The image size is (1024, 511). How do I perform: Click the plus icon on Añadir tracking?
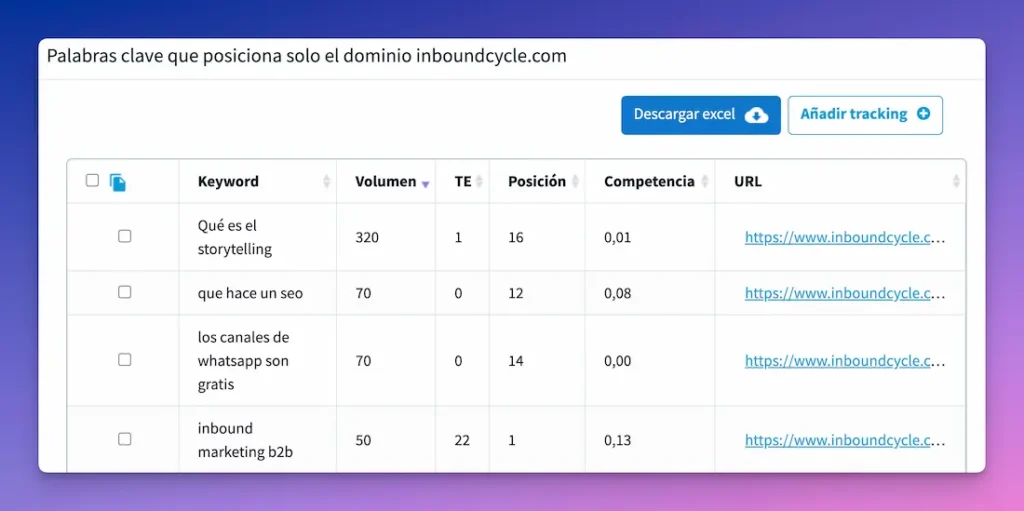(923, 114)
